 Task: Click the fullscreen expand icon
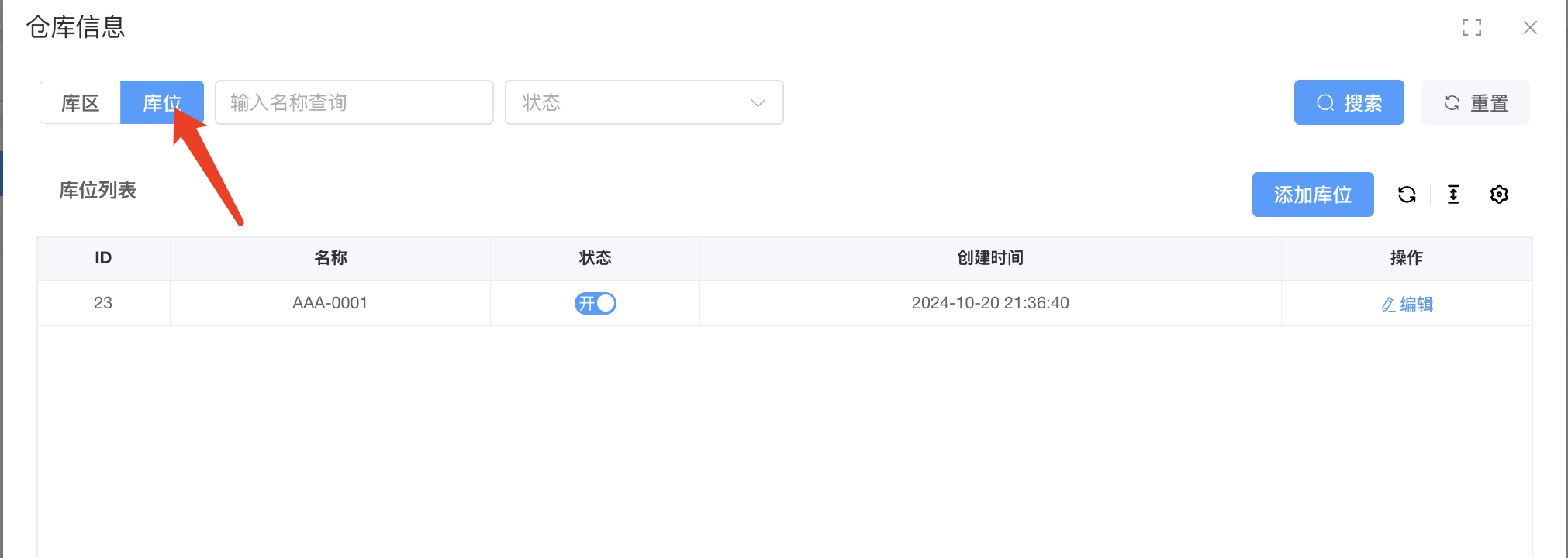(x=1471, y=28)
